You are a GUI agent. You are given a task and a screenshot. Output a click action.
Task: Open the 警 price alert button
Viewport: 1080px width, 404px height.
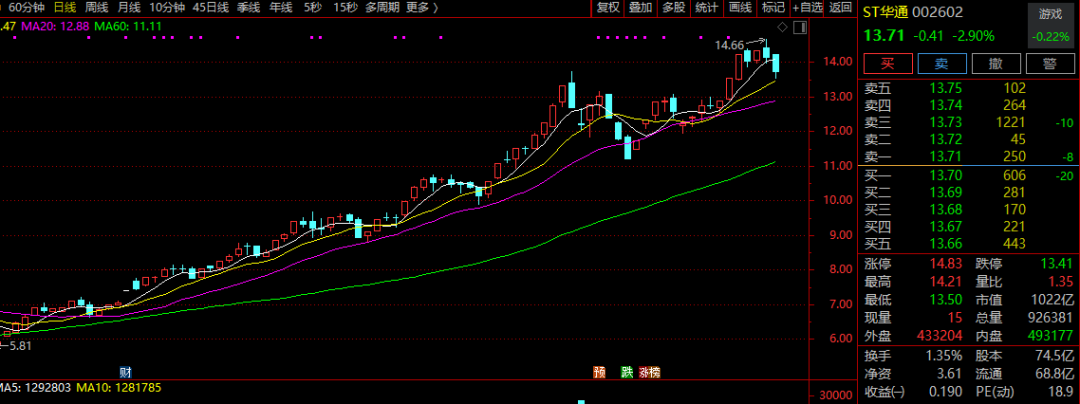(x=1049, y=64)
